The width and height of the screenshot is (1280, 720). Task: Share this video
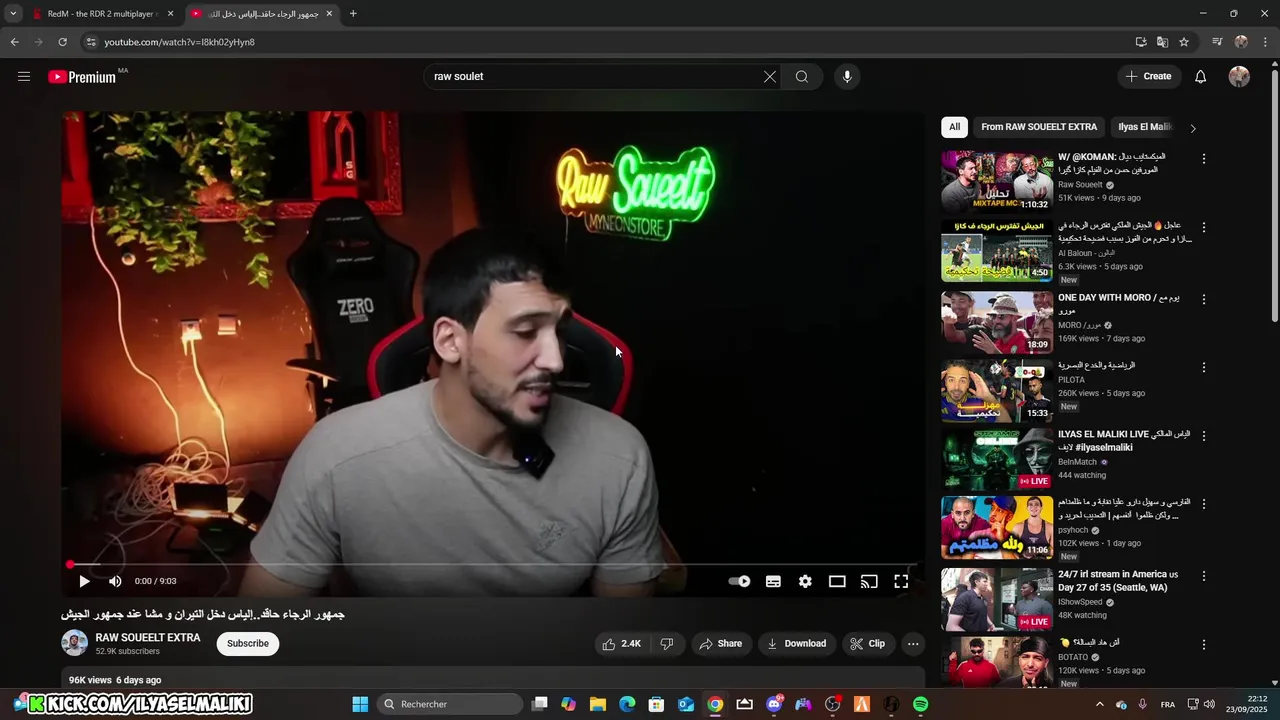(x=720, y=644)
